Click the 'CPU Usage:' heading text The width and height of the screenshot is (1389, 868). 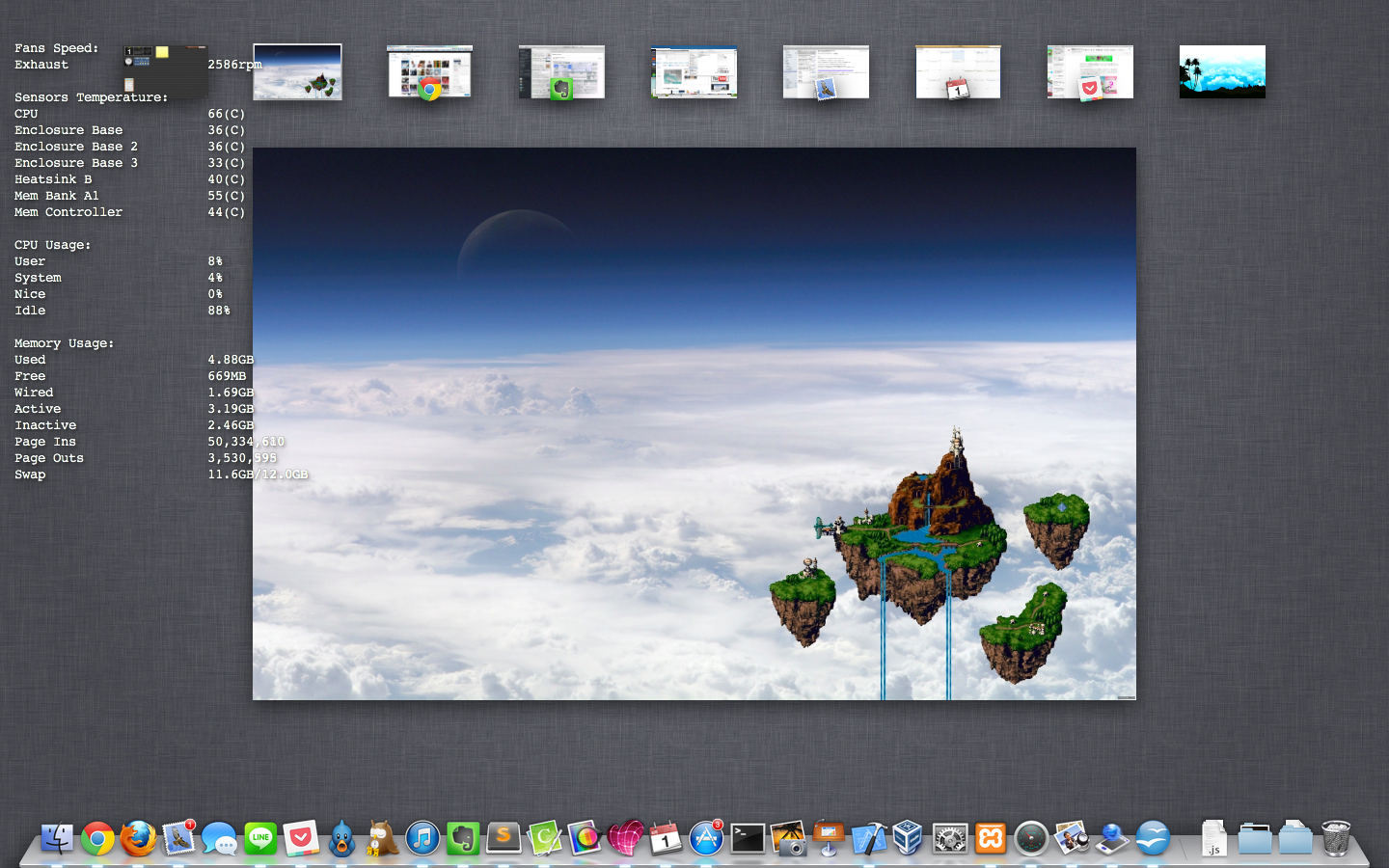point(52,245)
